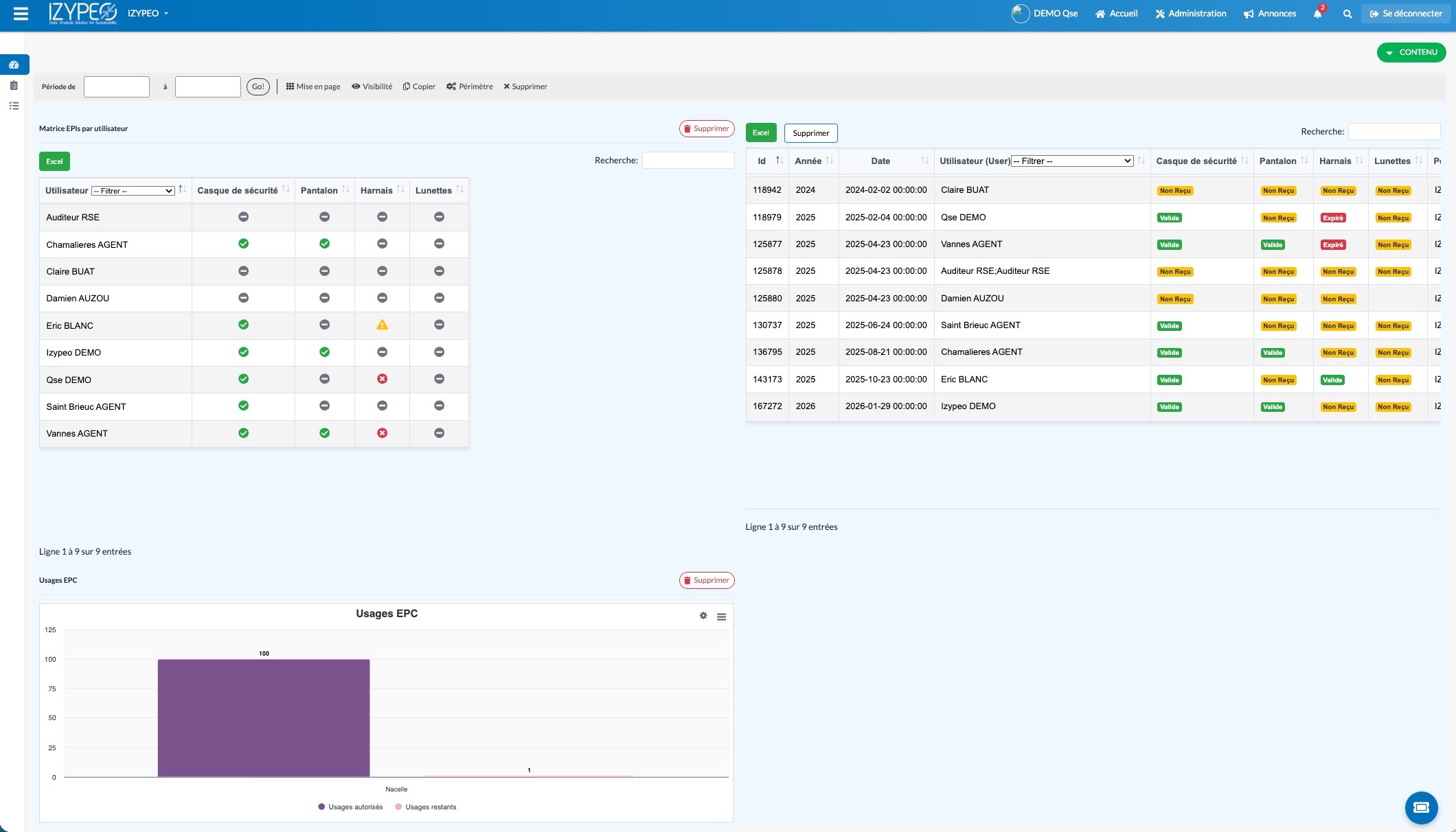This screenshot has height=832, width=1456.
Task: Open the Utilisateur (User) filter dropdown
Action: click(x=1072, y=161)
